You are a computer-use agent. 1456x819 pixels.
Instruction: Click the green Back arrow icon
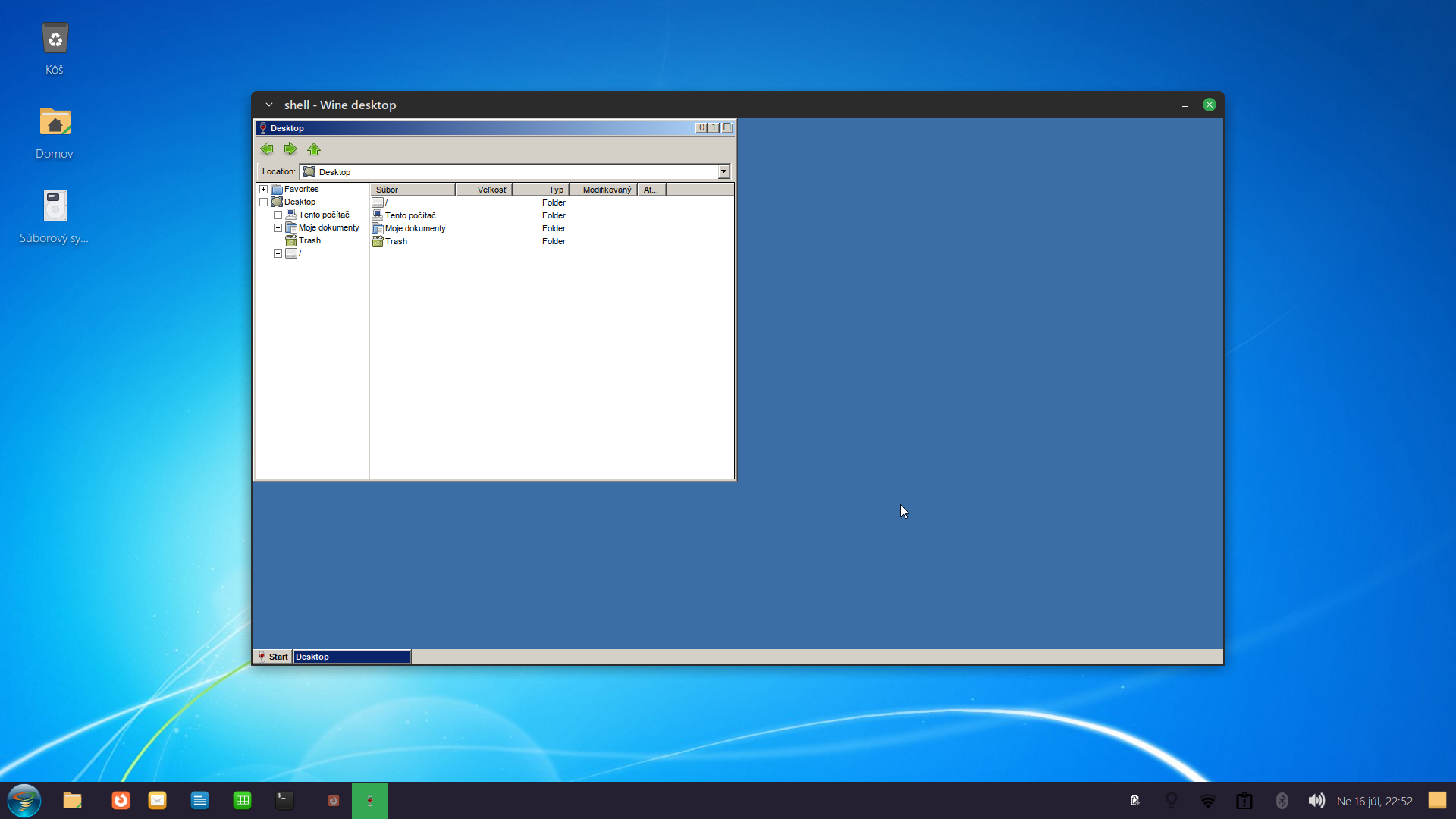point(266,149)
